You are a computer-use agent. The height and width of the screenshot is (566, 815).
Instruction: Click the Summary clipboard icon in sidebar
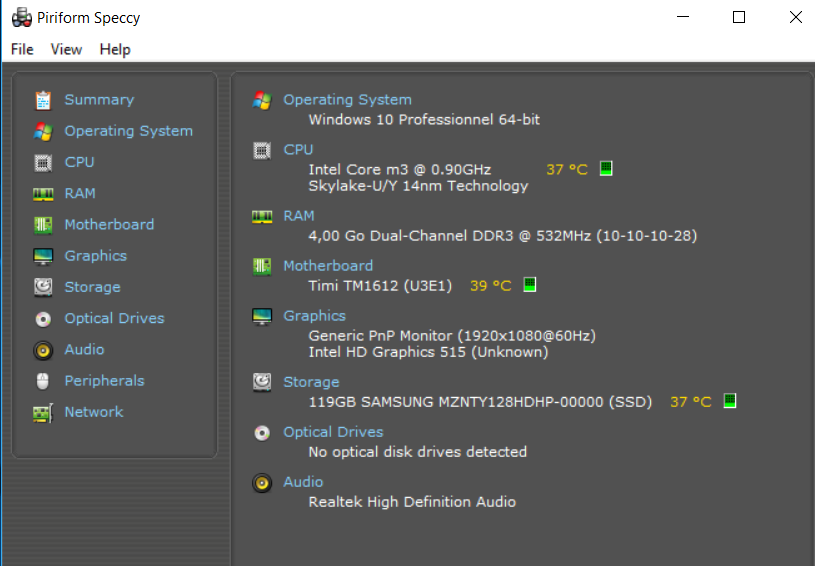tap(43, 100)
